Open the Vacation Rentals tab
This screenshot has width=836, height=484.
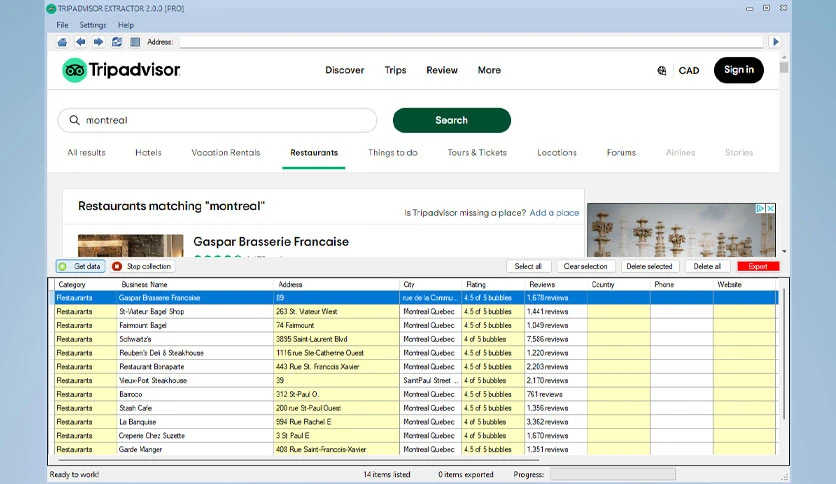226,152
